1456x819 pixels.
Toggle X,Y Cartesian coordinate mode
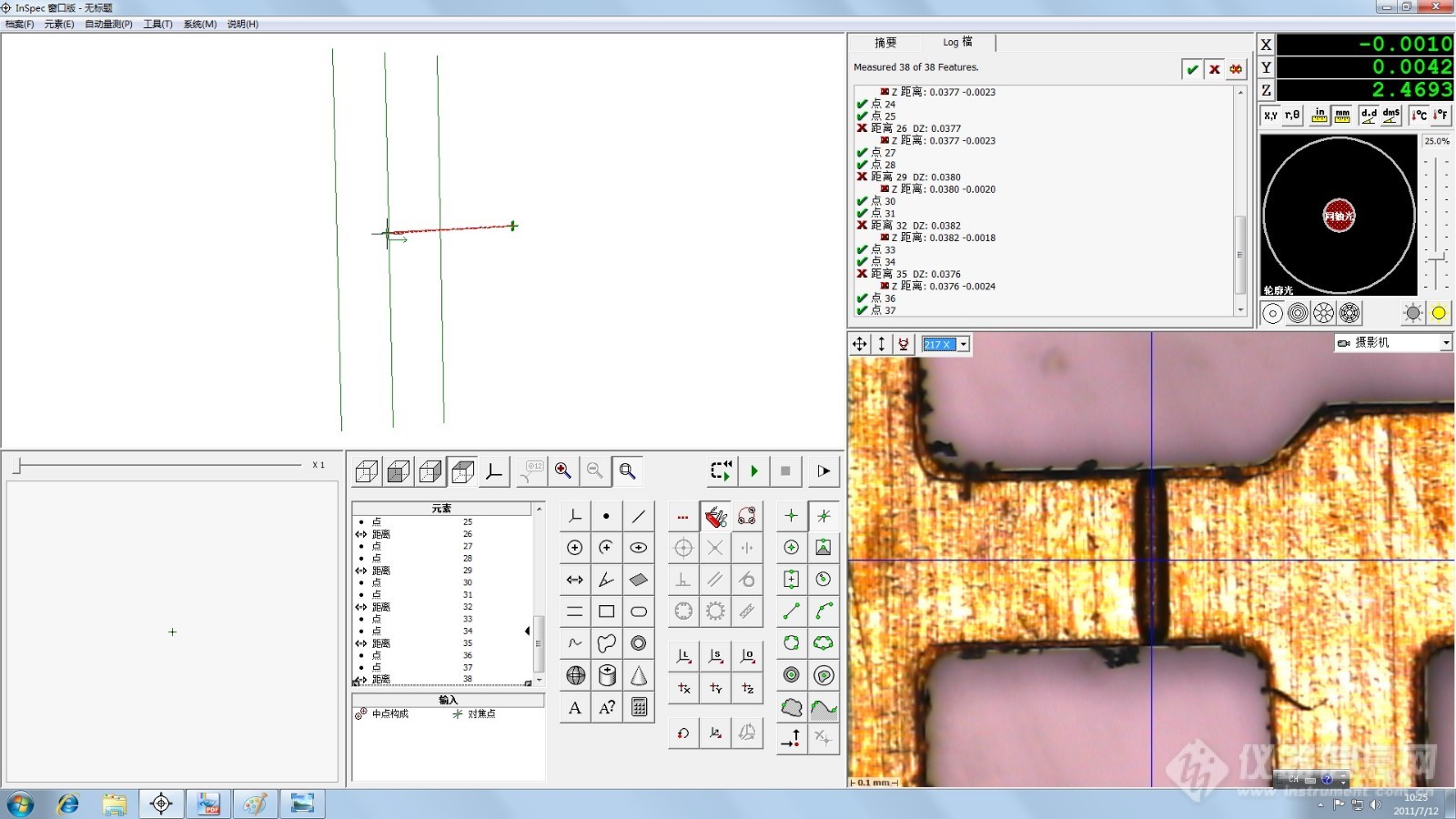coord(1270,116)
